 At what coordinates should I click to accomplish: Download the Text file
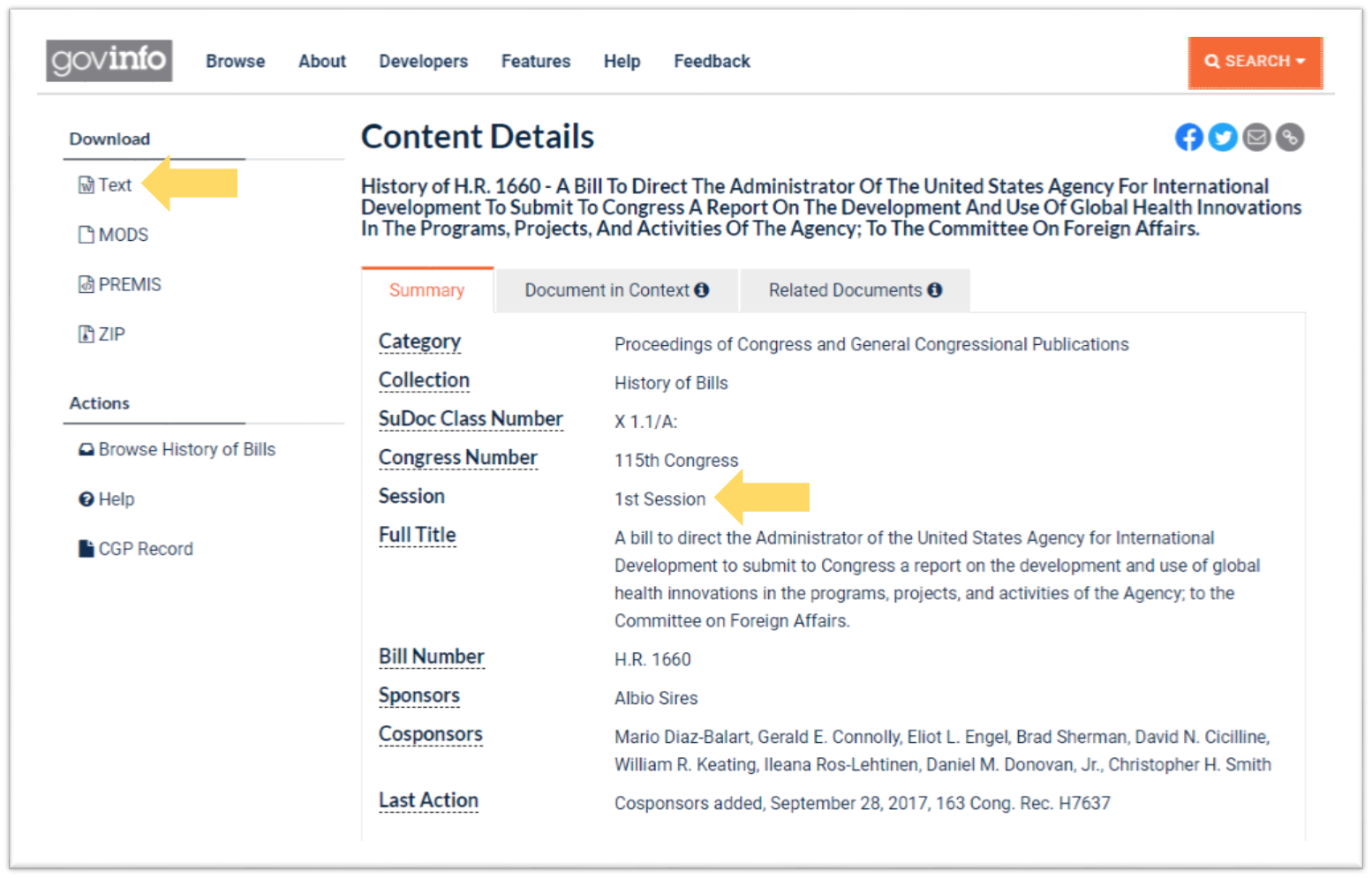tap(114, 185)
